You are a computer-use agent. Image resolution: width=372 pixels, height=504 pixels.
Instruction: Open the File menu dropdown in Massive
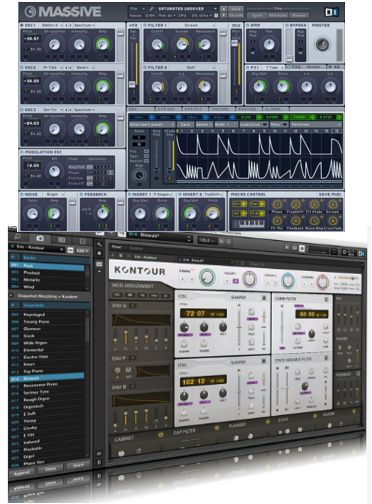tap(138, 9)
